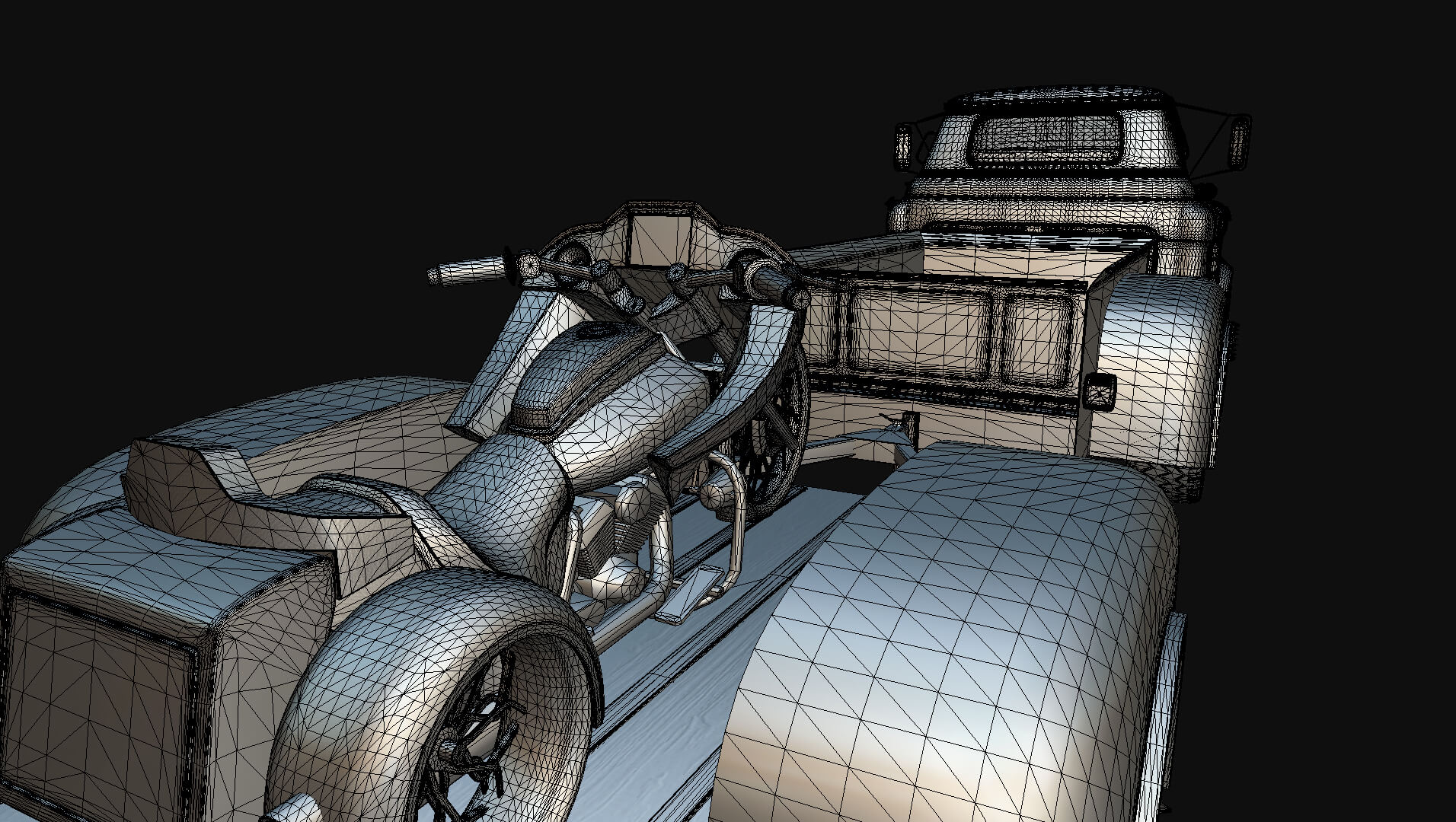This screenshot has width=1456, height=822.
Task: Click the large trailer fender in foreground
Action: click(x=944, y=632)
